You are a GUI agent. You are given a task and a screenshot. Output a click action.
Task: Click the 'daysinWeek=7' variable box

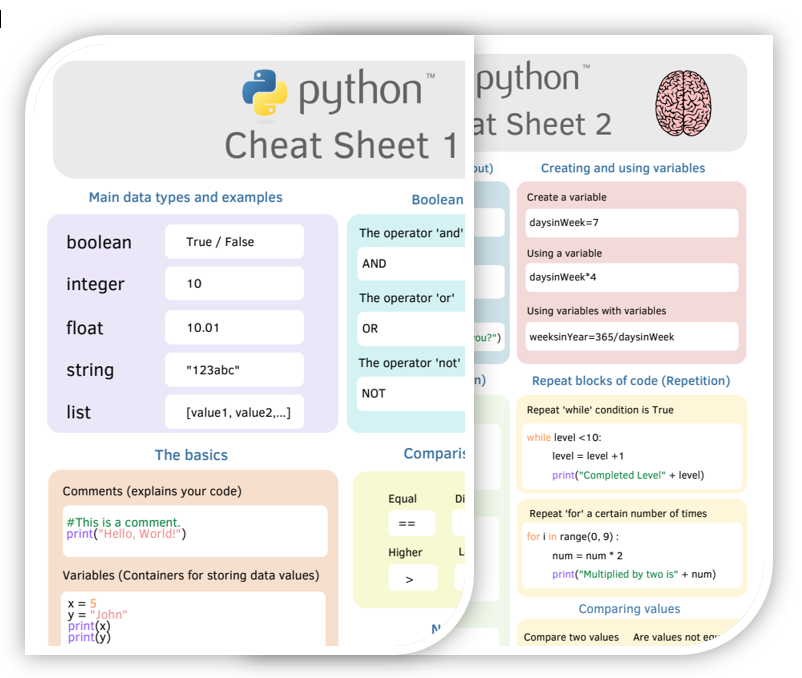click(x=631, y=223)
